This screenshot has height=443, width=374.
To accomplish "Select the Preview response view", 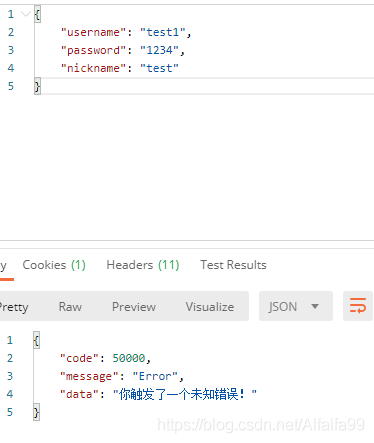I will pyautogui.click(x=134, y=307).
